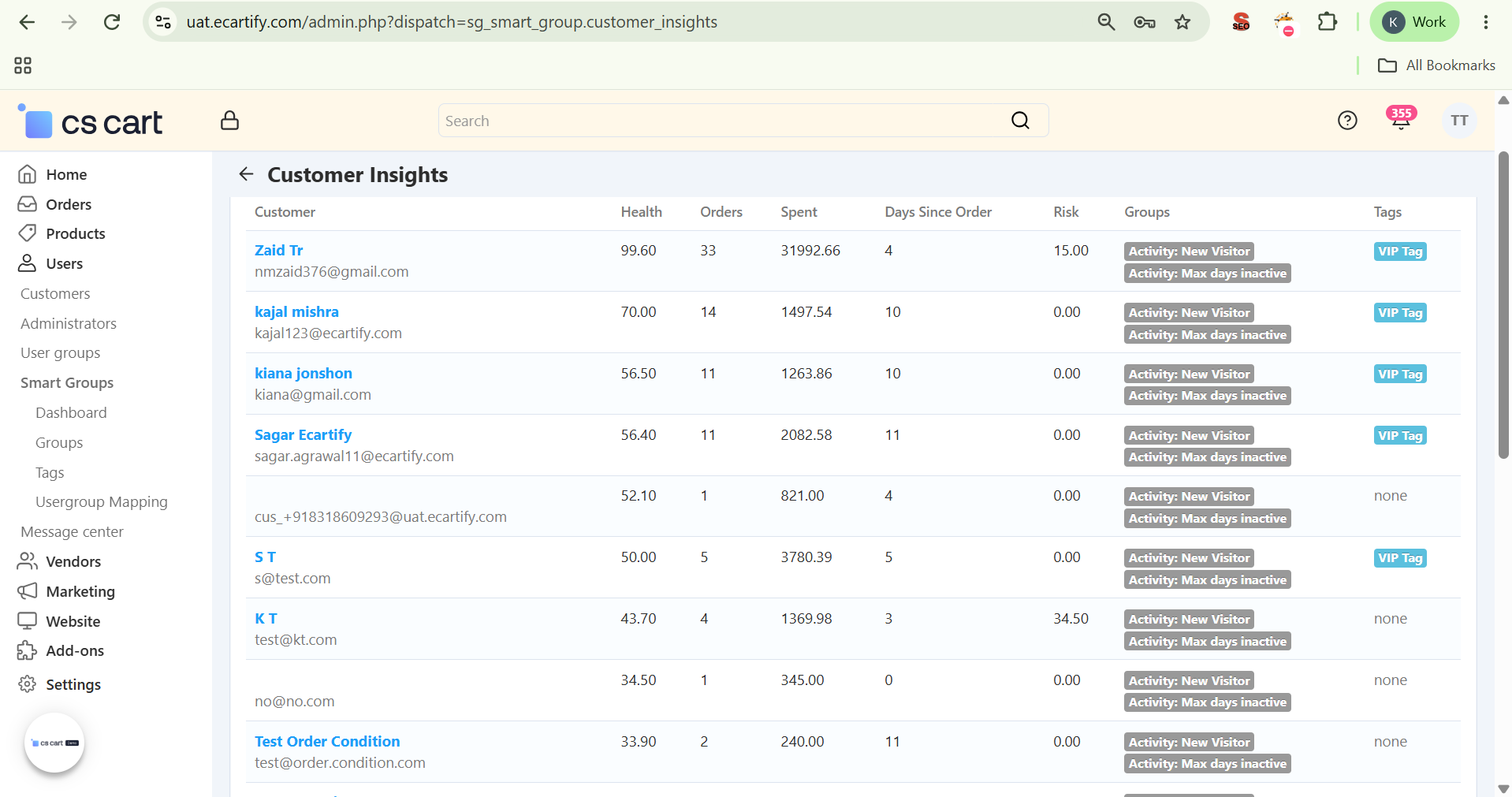The image size is (1512, 797).
Task: Click the page vertical scrollbar thumb
Action: [1503, 305]
